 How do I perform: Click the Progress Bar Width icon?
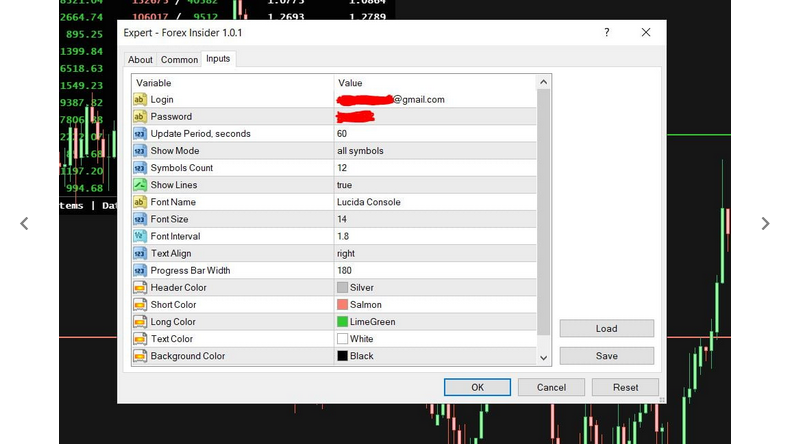pos(140,271)
